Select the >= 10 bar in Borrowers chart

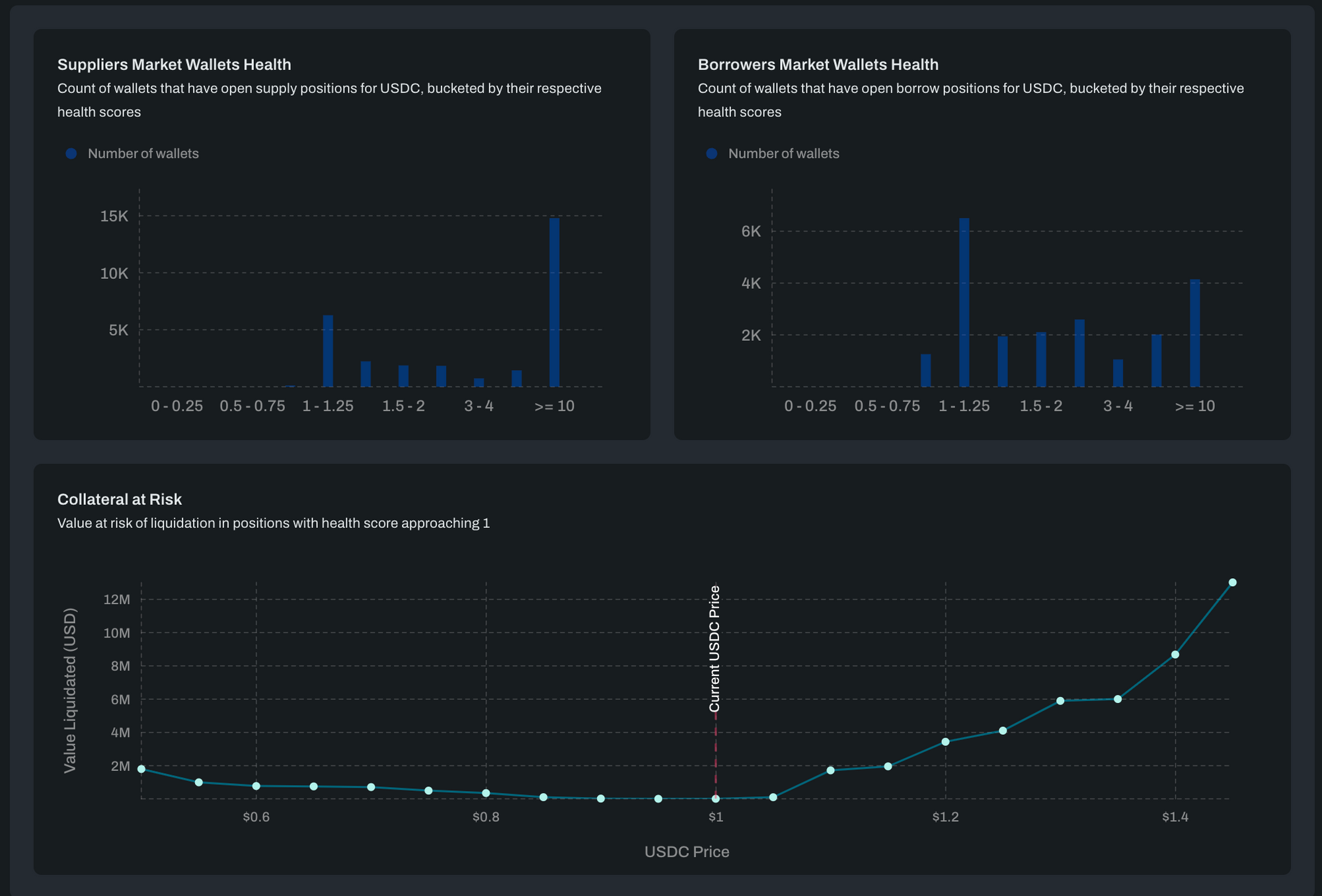(x=1195, y=333)
